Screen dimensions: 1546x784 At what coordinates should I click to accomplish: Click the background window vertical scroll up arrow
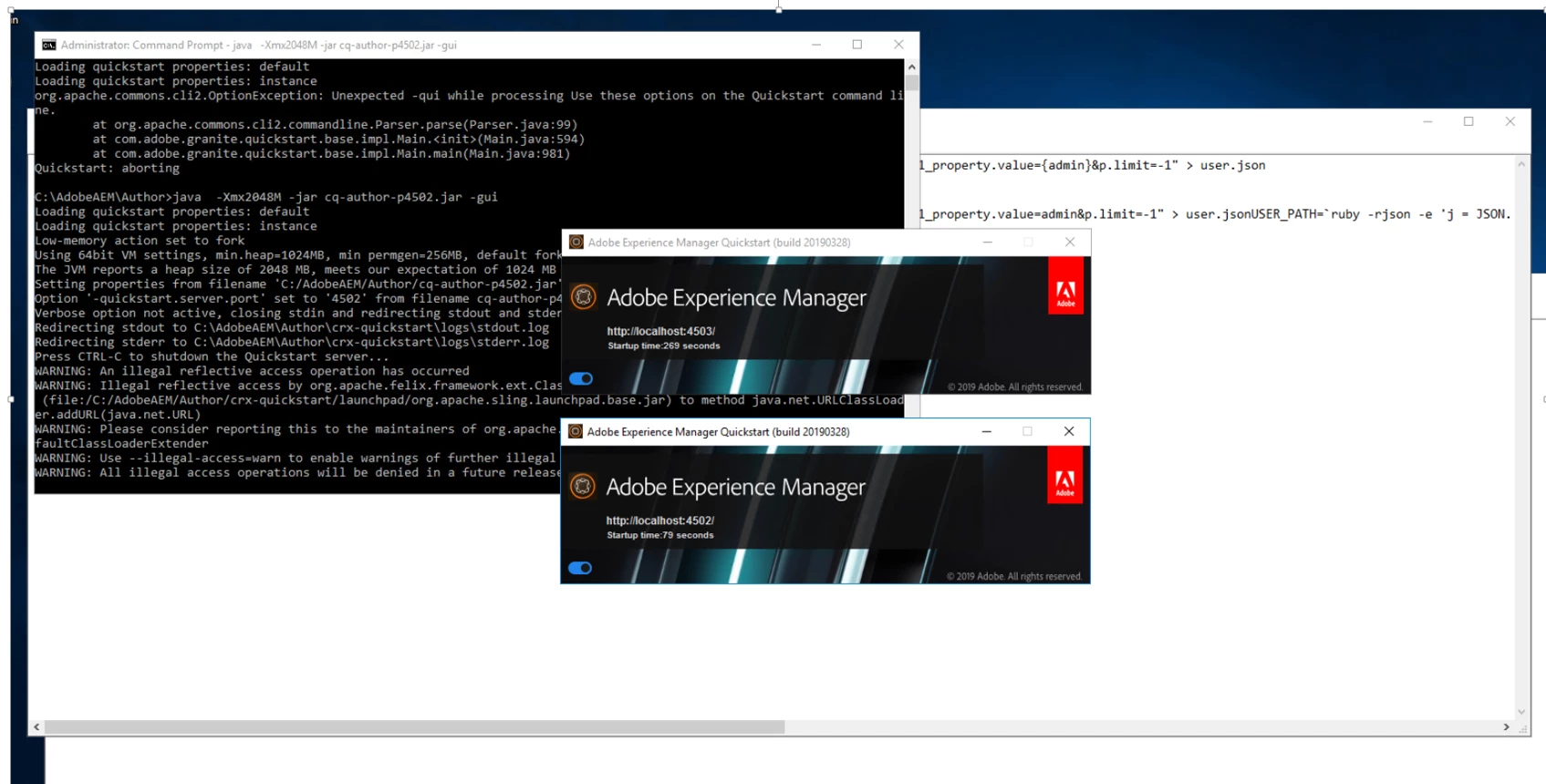[x=1521, y=164]
